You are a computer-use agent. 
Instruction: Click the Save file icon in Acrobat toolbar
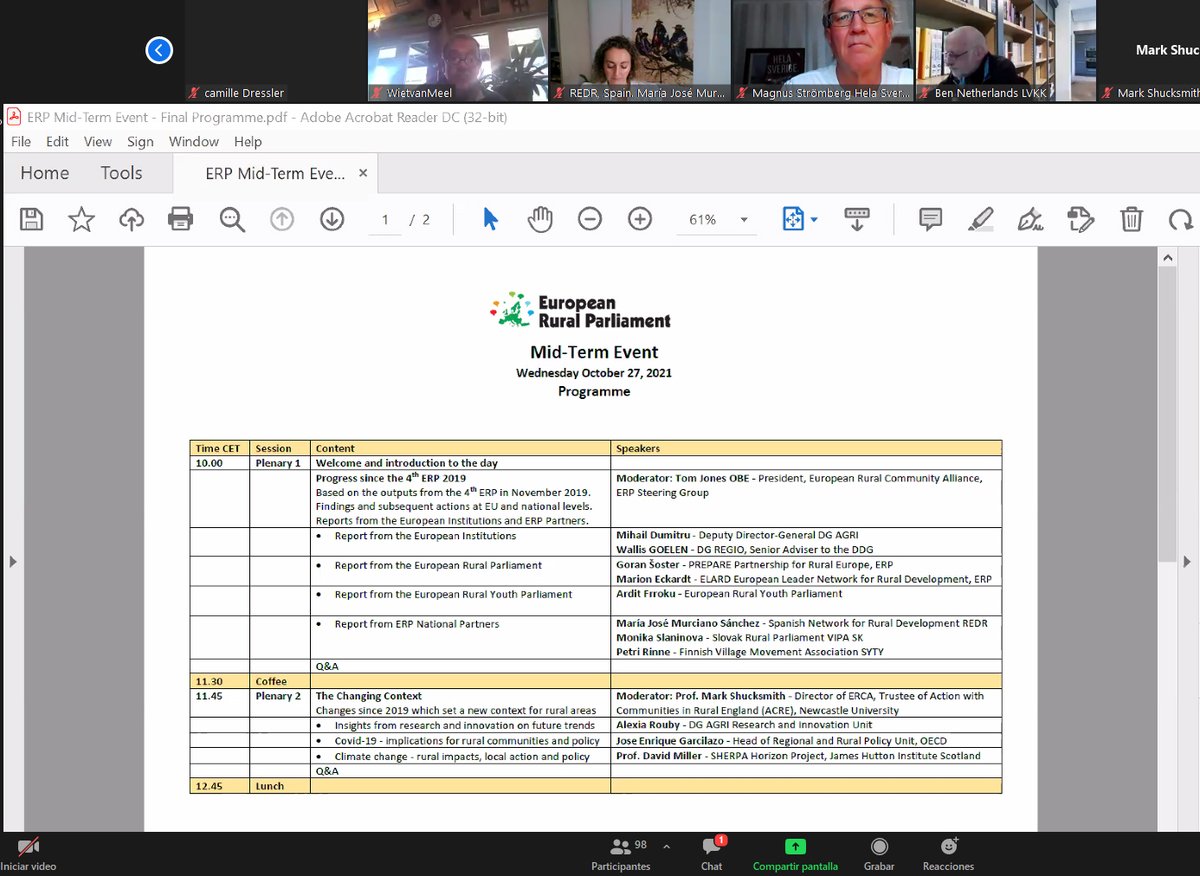point(32,219)
